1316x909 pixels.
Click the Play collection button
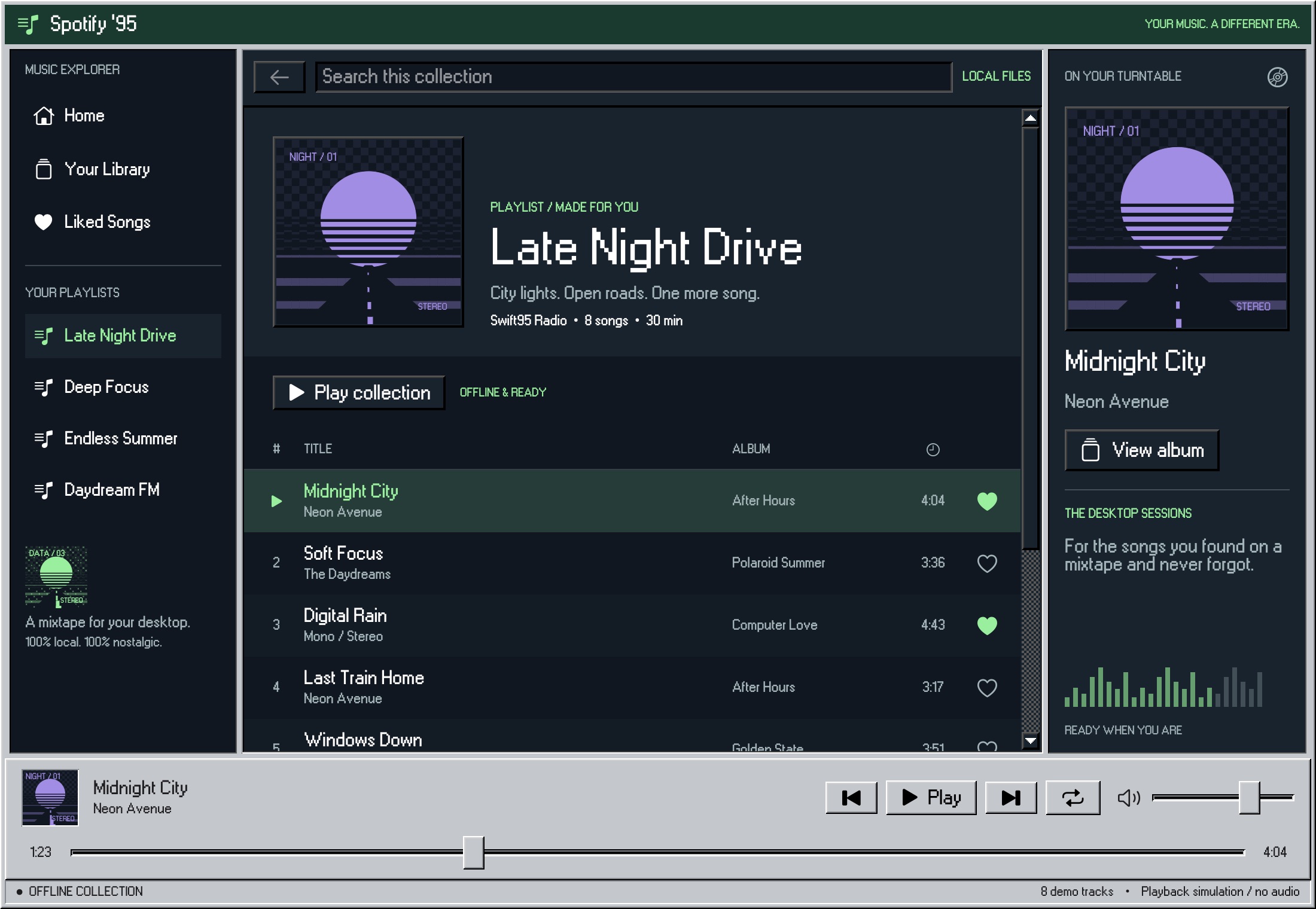click(x=359, y=393)
